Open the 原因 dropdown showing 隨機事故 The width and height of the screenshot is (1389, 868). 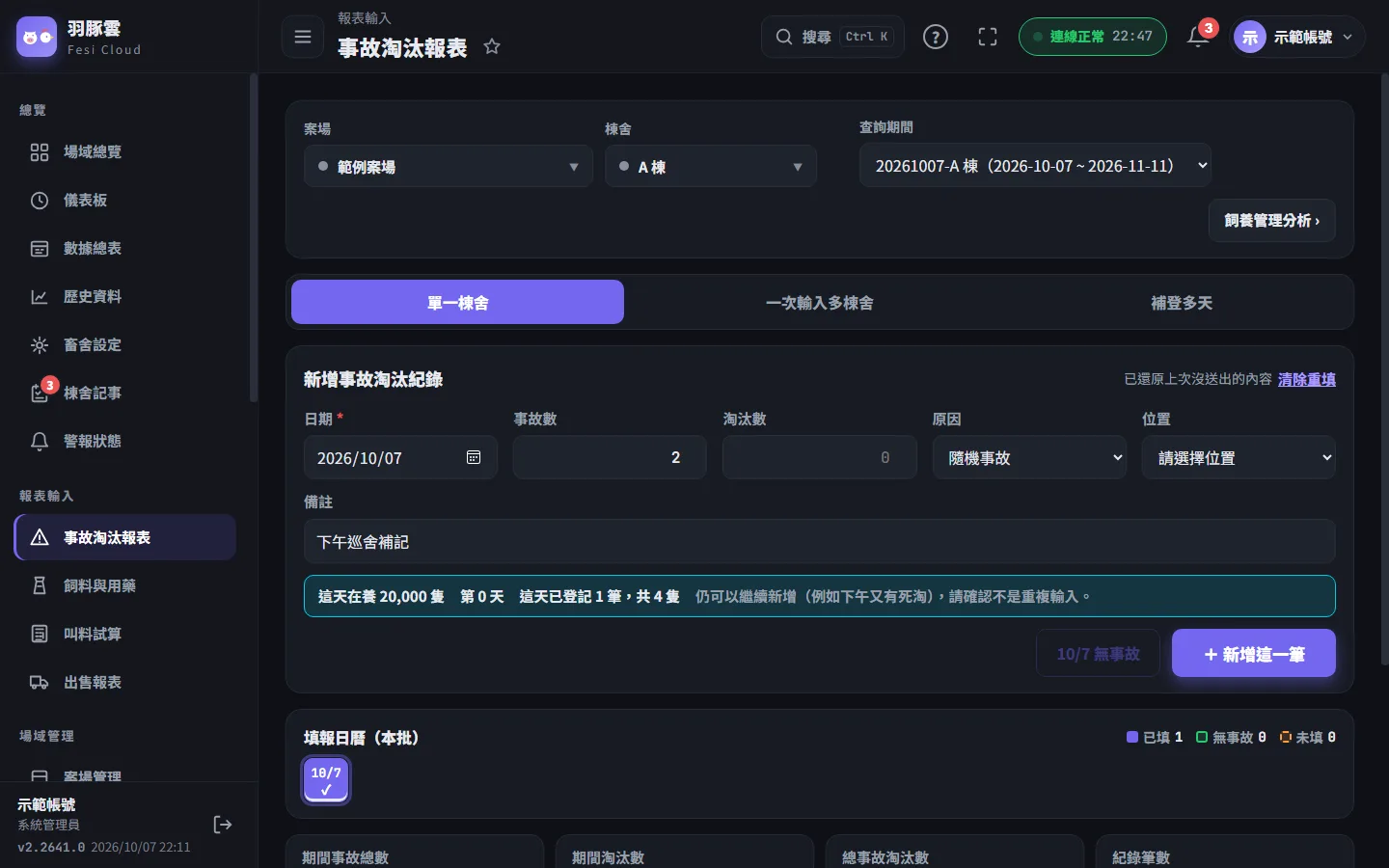[x=1029, y=458]
